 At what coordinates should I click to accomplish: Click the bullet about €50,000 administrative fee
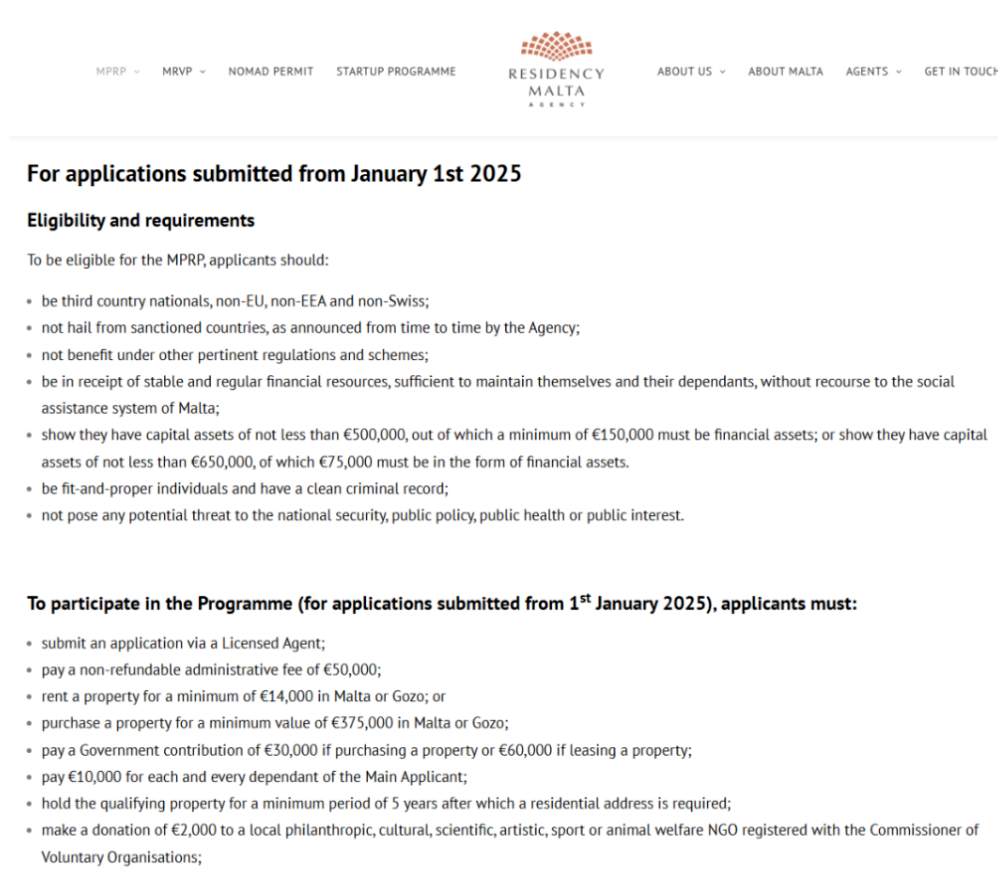pos(211,670)
